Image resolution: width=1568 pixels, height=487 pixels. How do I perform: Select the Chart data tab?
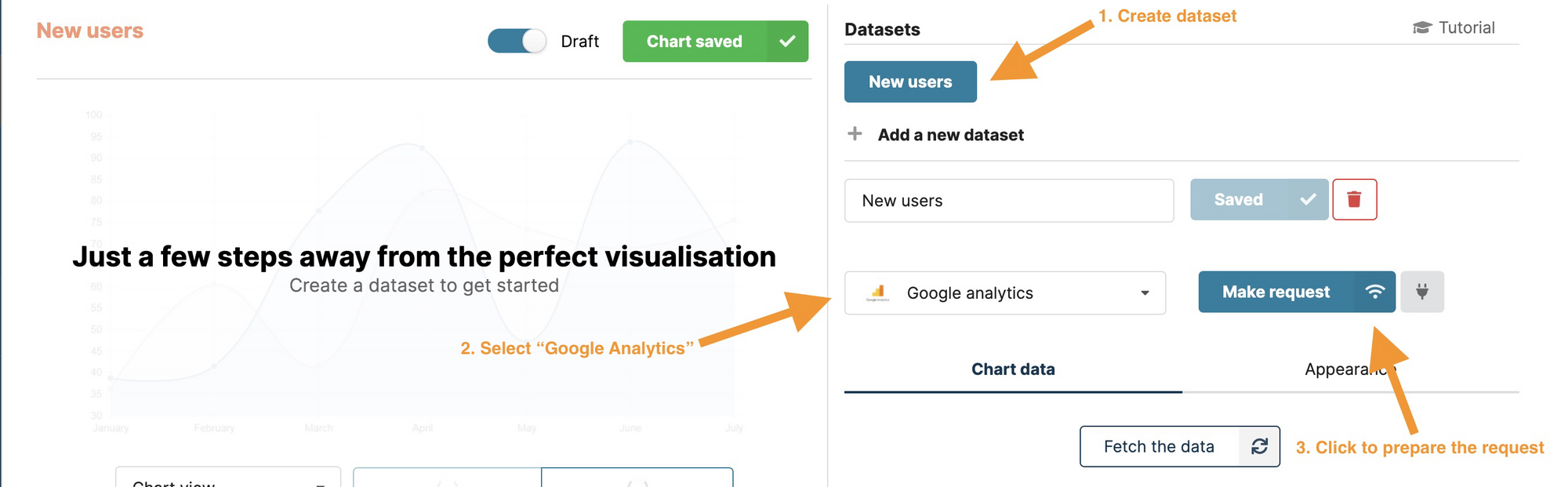pyautogui.click(x=1013, y=369)
